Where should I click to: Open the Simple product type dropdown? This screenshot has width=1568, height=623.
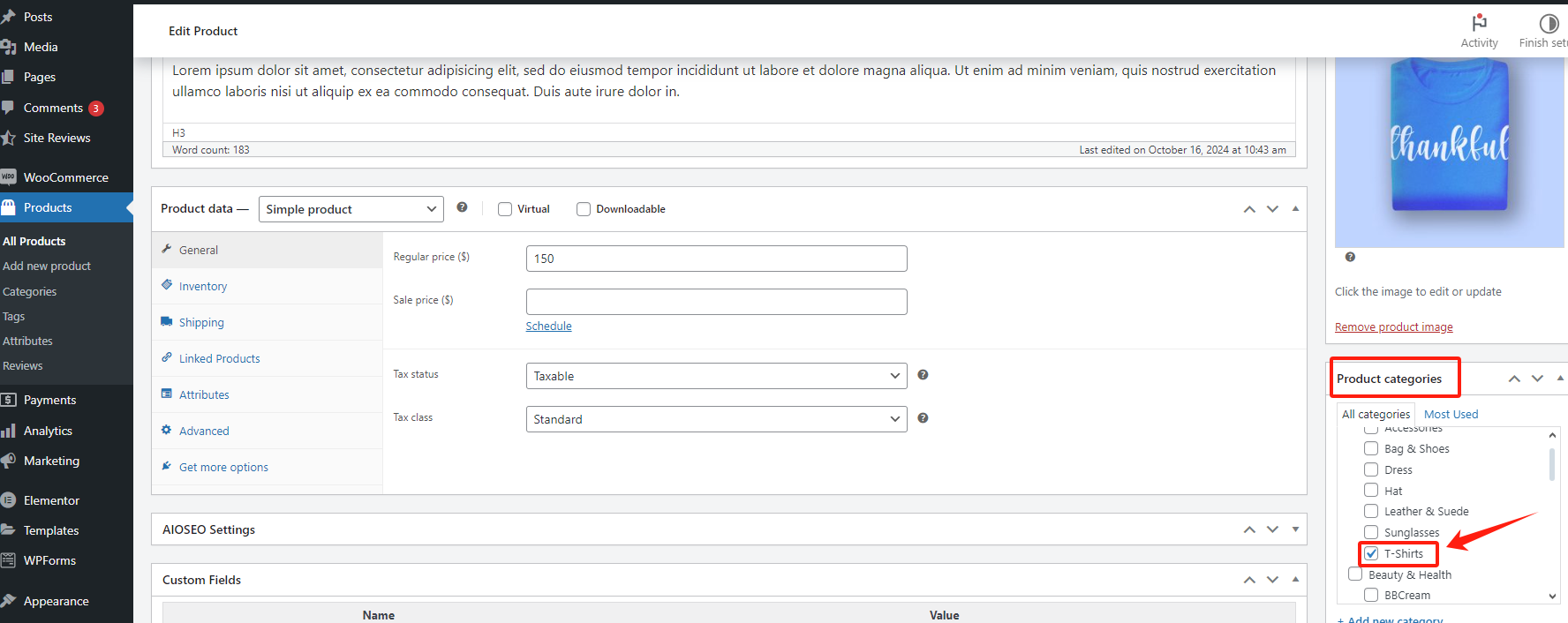[351, 209]
